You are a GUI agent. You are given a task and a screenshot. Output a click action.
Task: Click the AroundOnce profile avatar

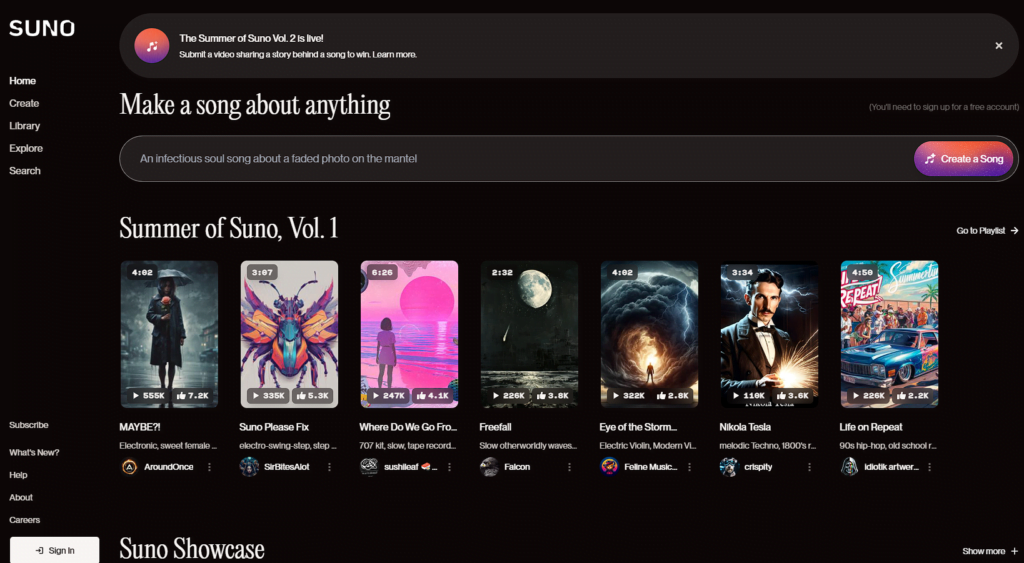[x=129, y=467]
